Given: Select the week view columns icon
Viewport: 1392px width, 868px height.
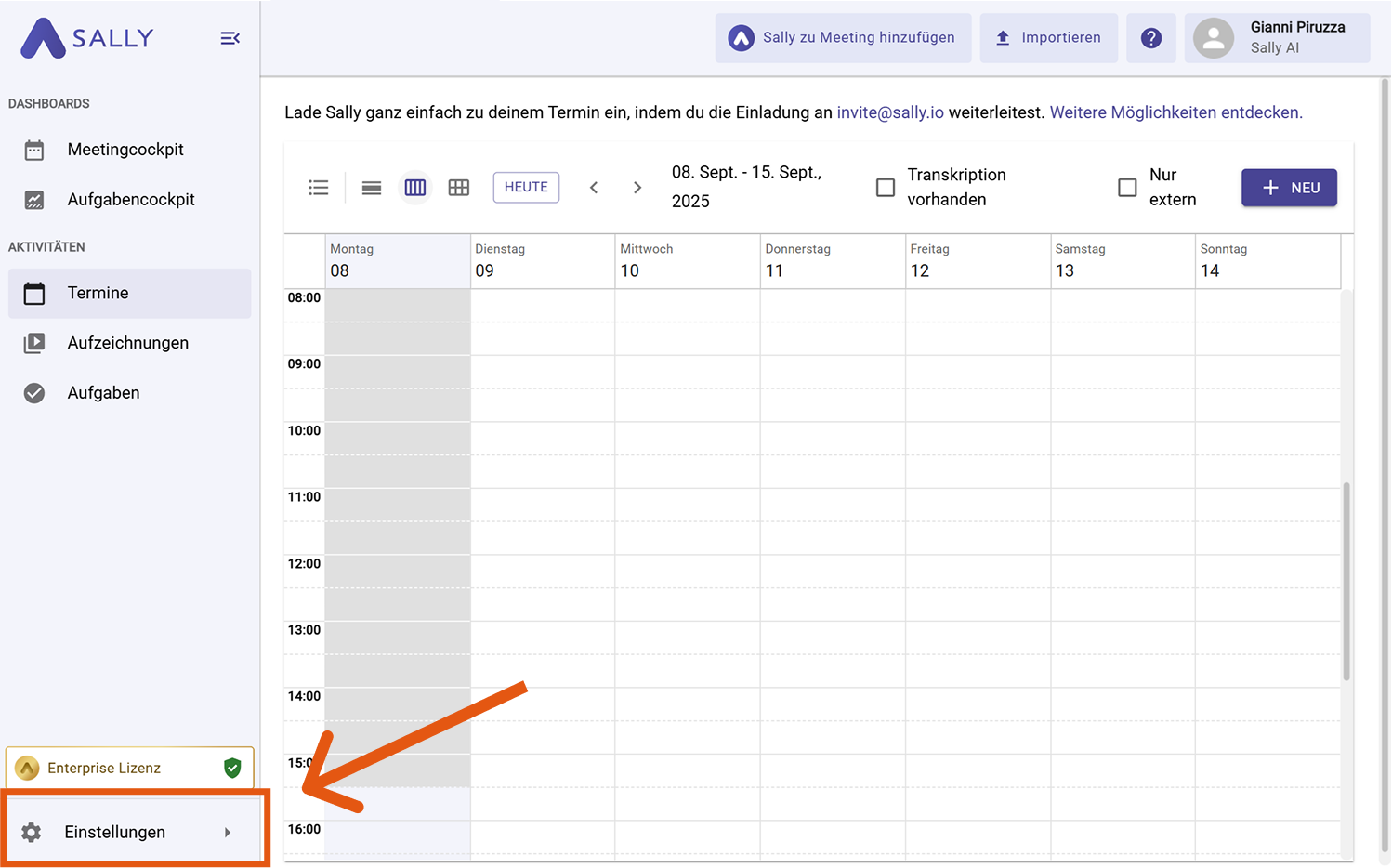Looking at the screenshot, I should pyautogui.click(x=415, y=188).
